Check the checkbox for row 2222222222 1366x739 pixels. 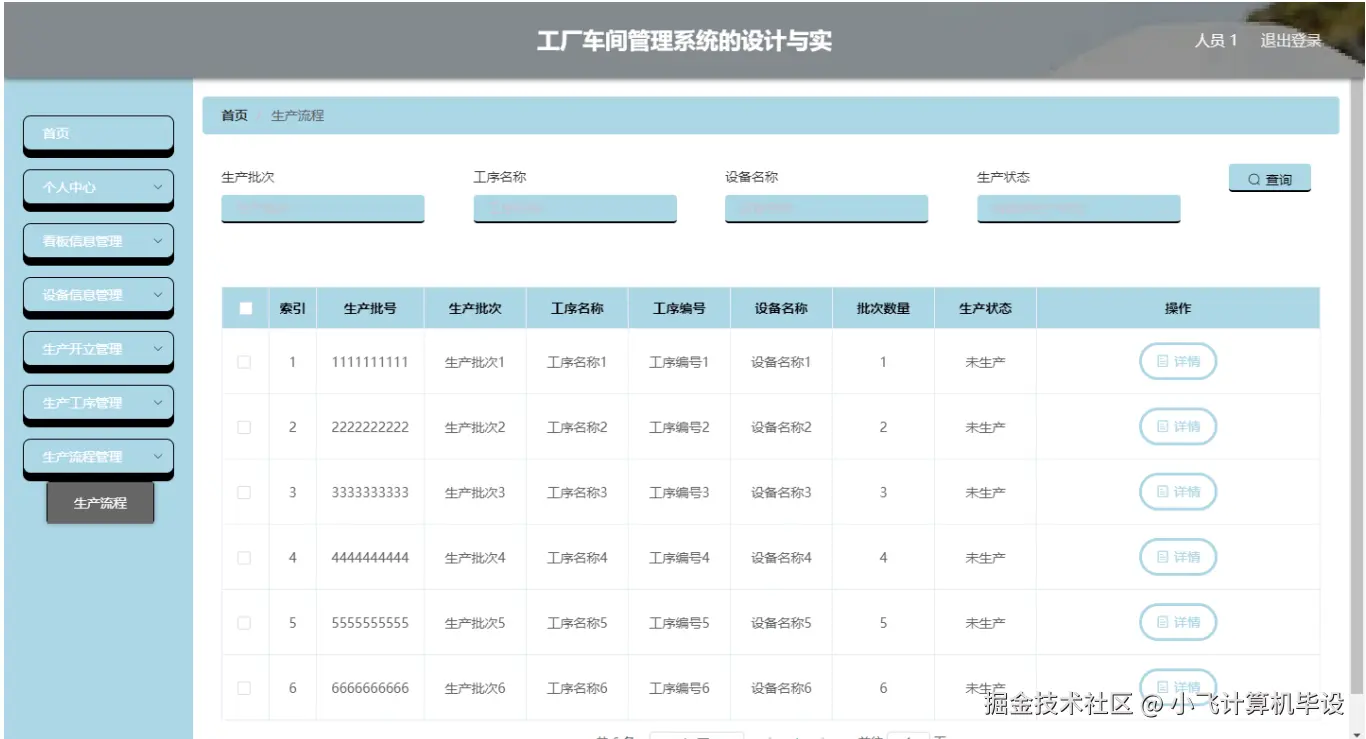pos(244,427)
